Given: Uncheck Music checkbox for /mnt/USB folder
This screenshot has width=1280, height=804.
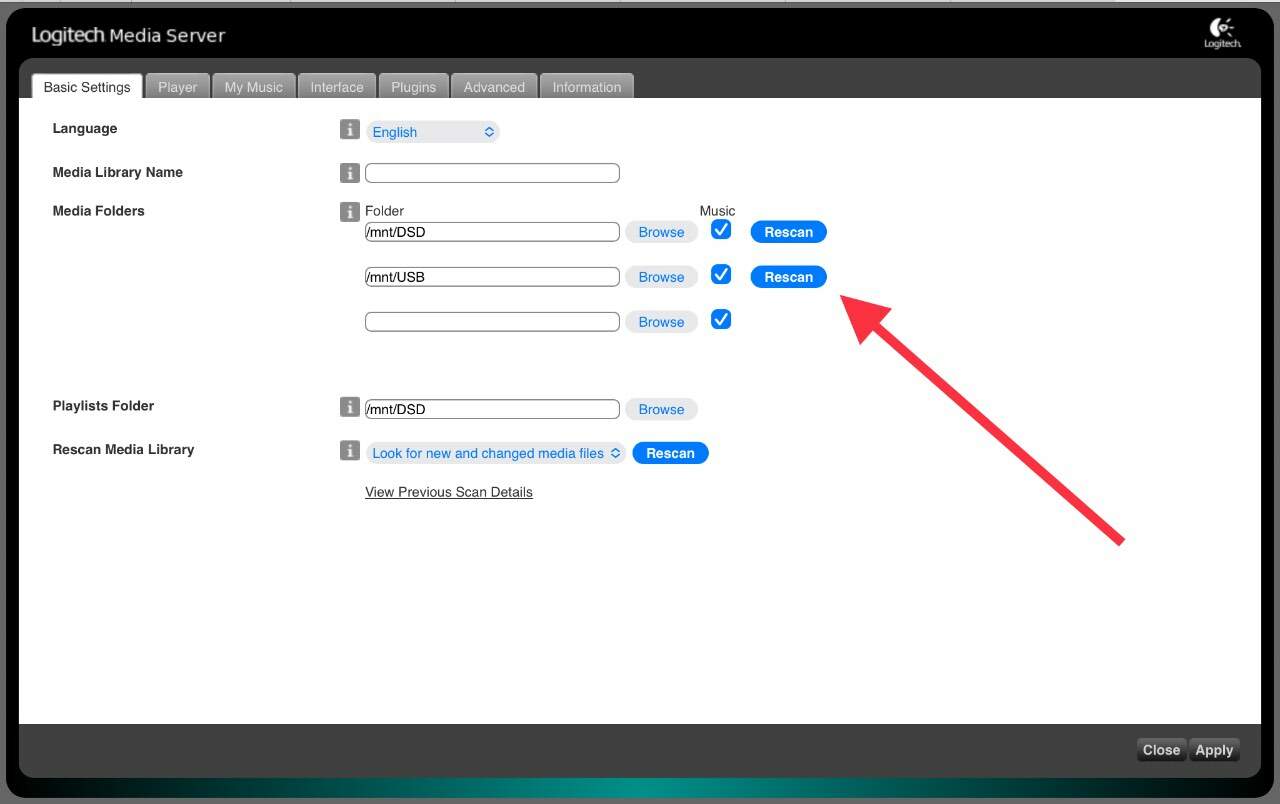Looking at the screenshot, I should (721, 274).
